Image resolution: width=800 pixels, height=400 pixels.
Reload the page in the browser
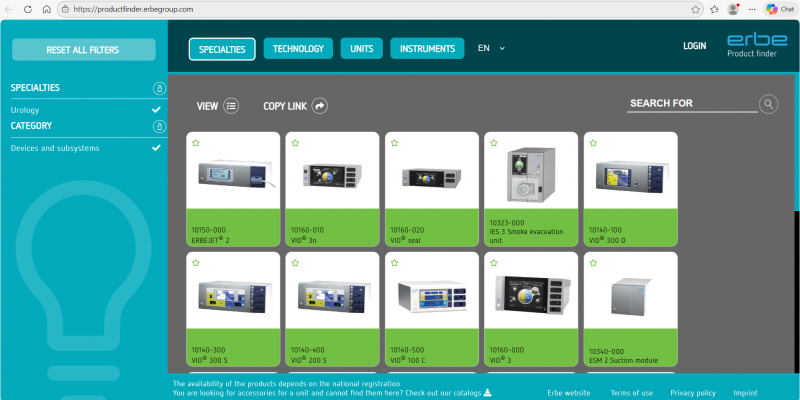[28, 9]
